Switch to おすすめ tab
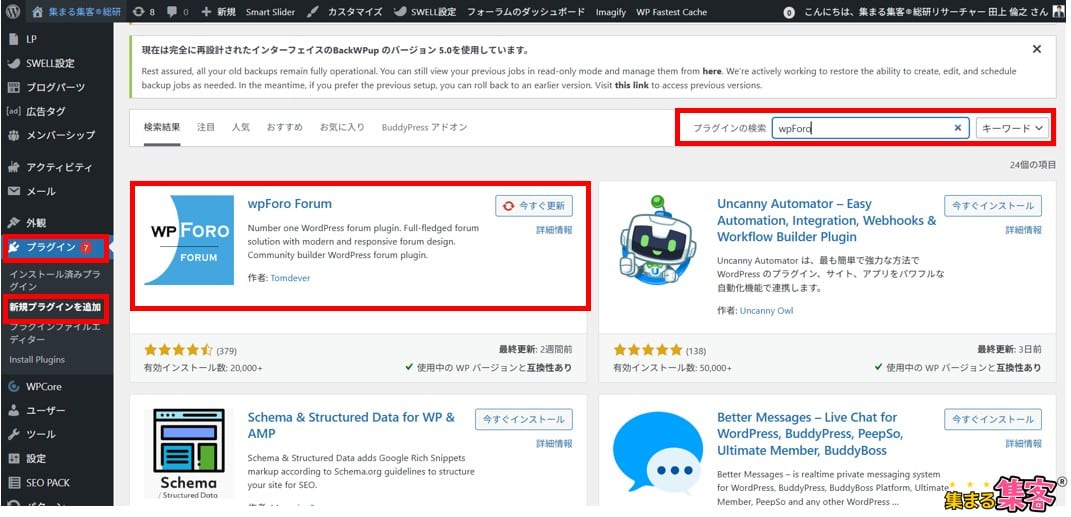Viewport: 1071px width, 517px height. coord(284,127)
